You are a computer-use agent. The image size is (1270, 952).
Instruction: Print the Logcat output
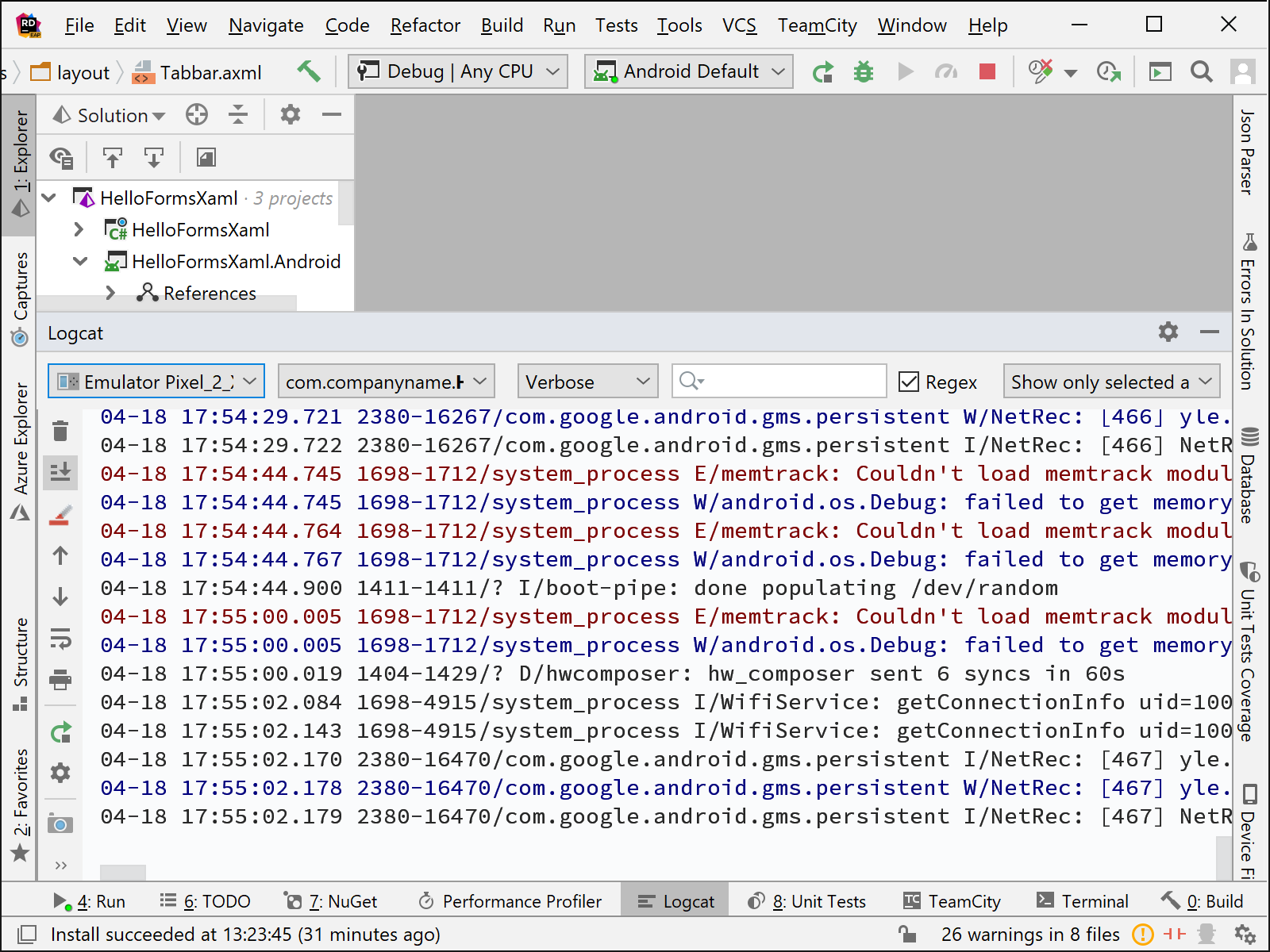(x=60, y=680)
